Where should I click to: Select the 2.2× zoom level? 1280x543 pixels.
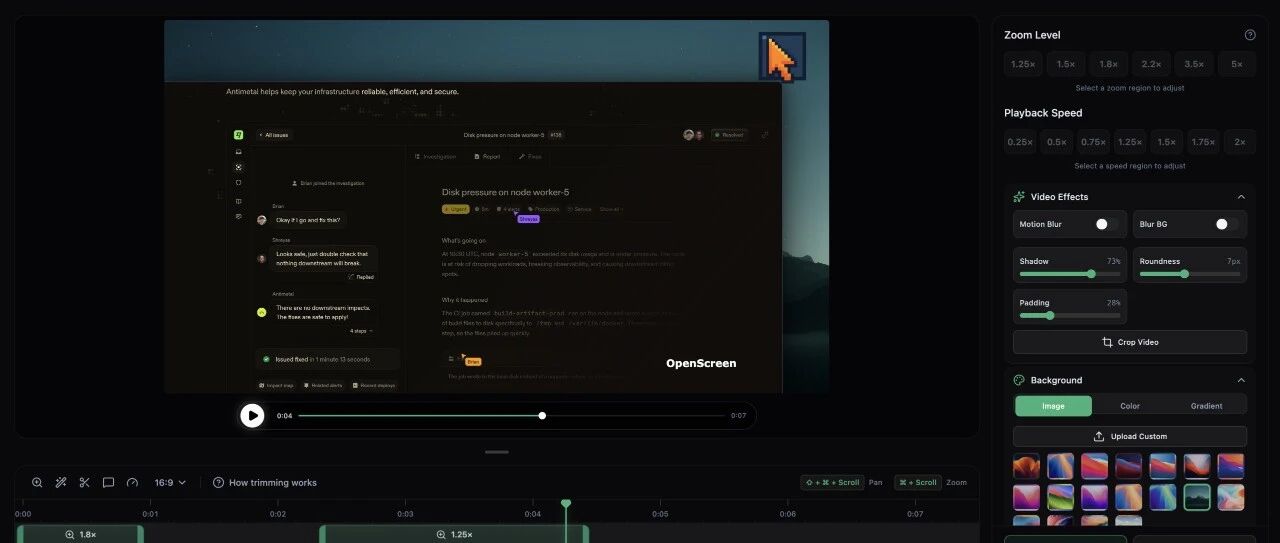[1151, 64]
